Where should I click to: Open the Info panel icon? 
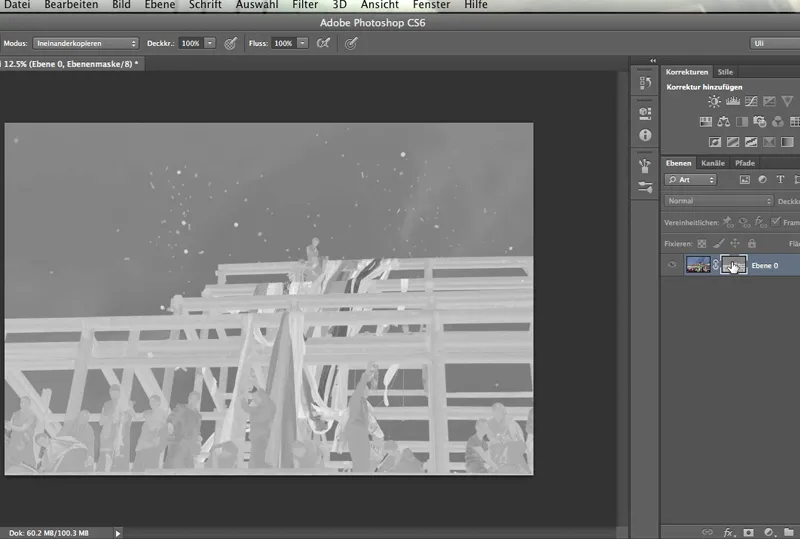(645, 135)
